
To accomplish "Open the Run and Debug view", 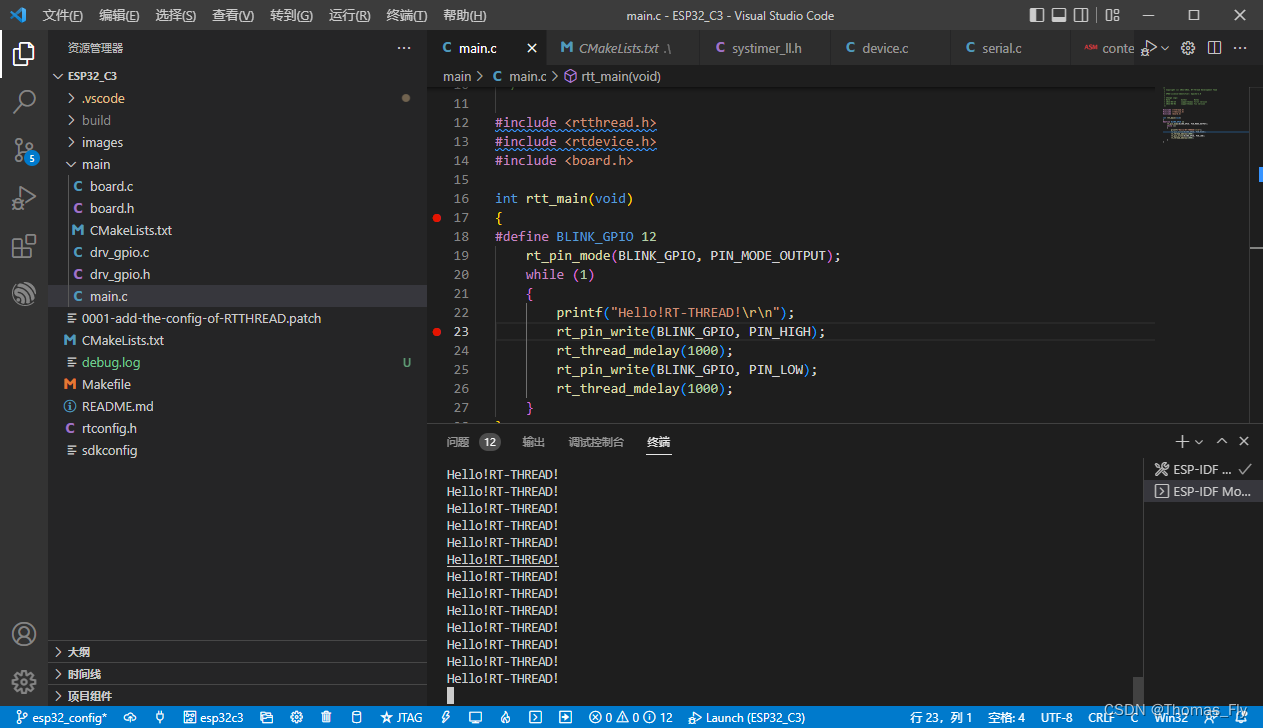I will tap(24, 198).
